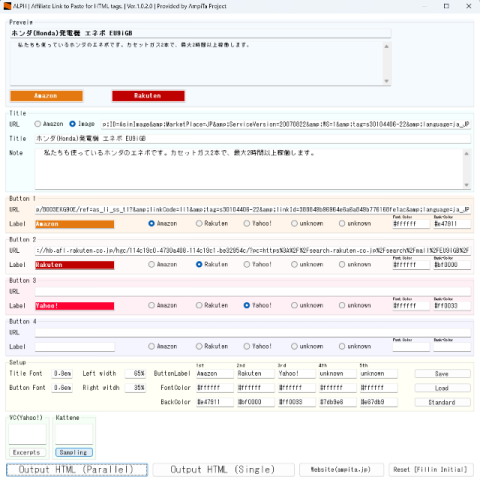Click Button 2 Back Color #bf0000 field
The width and height of the screenshot is (480, 480).
(452, 265)
